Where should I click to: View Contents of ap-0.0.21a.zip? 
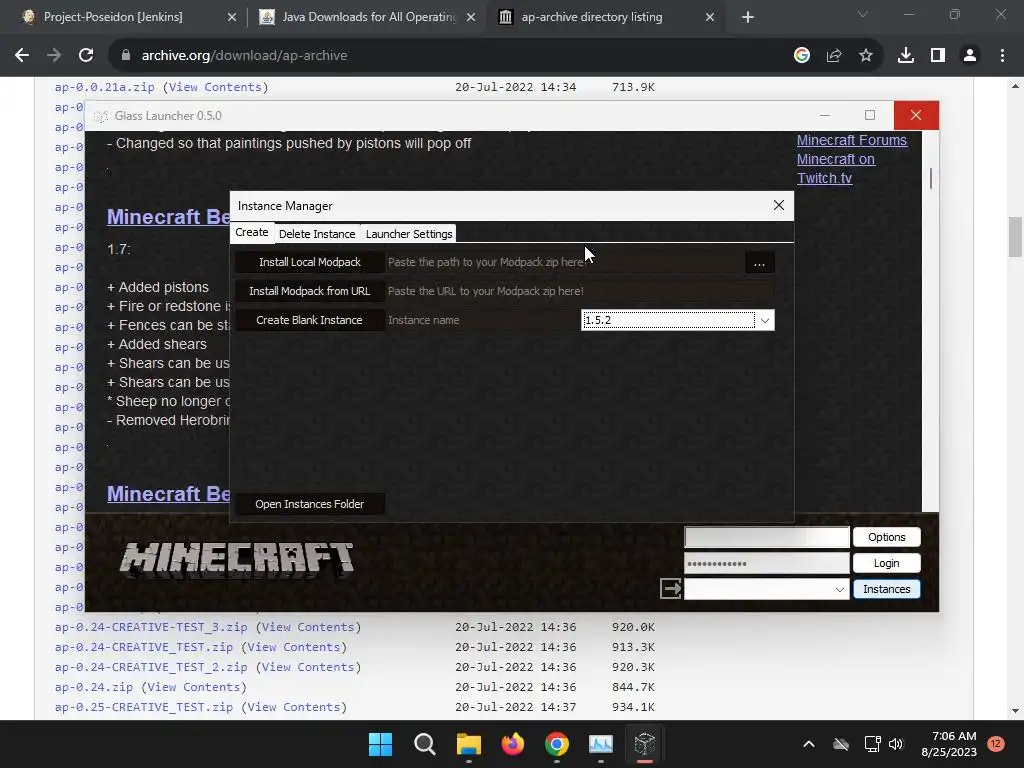[x=215, y=87]
